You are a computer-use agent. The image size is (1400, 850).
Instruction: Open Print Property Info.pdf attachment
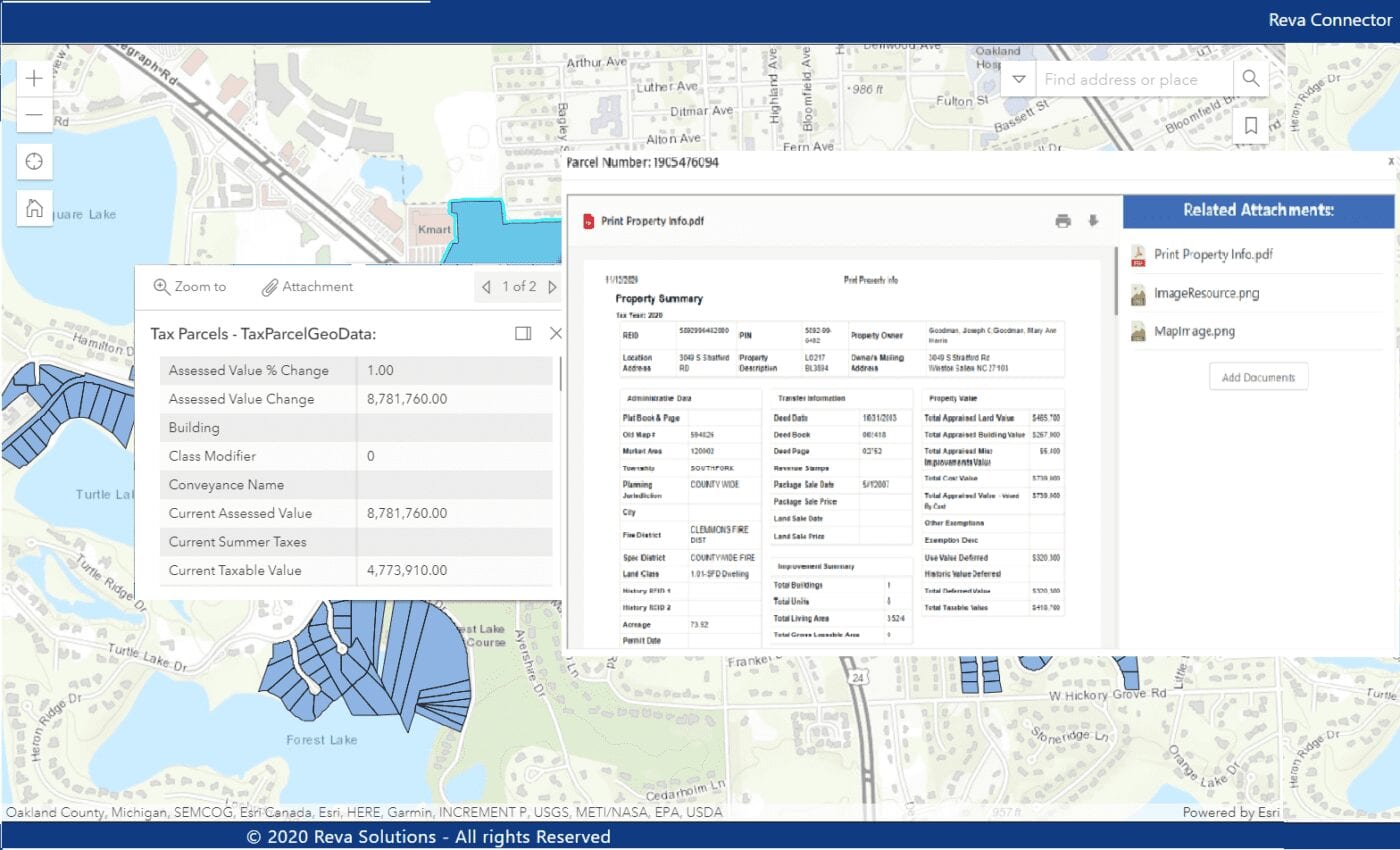click(x=1214, y=255)
